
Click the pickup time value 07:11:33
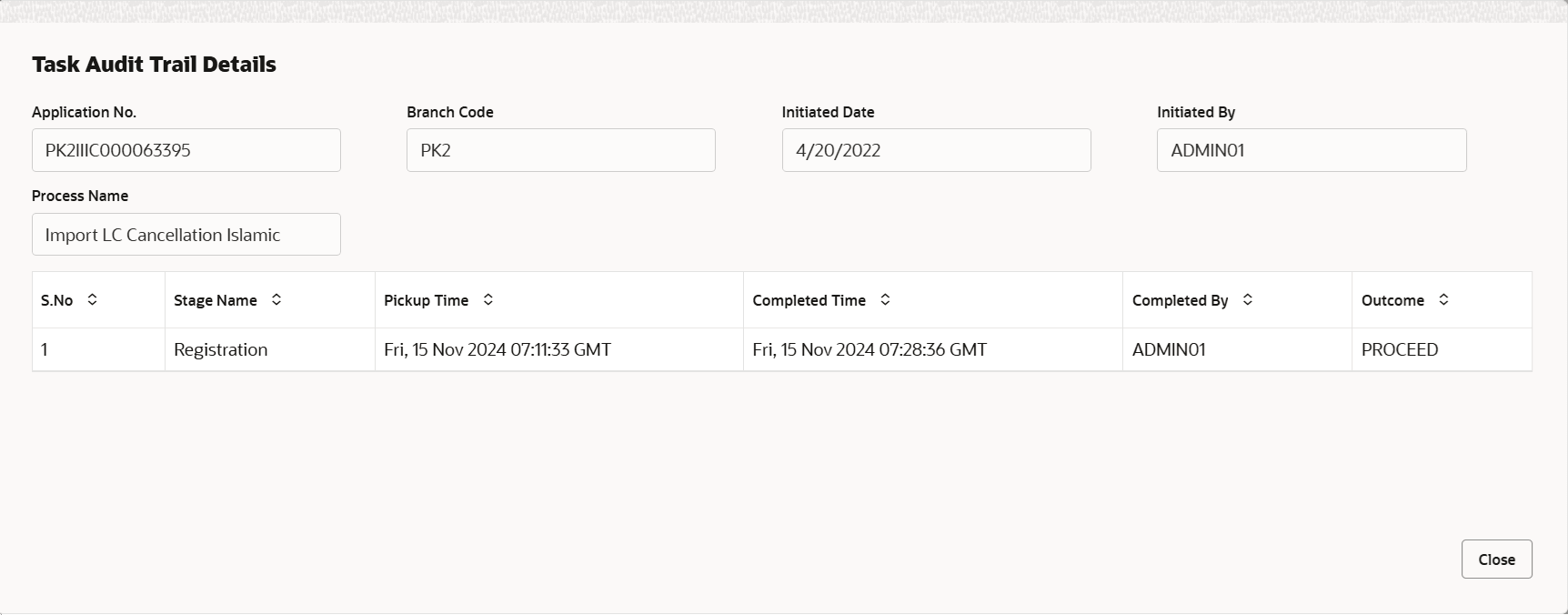(498, 349)
